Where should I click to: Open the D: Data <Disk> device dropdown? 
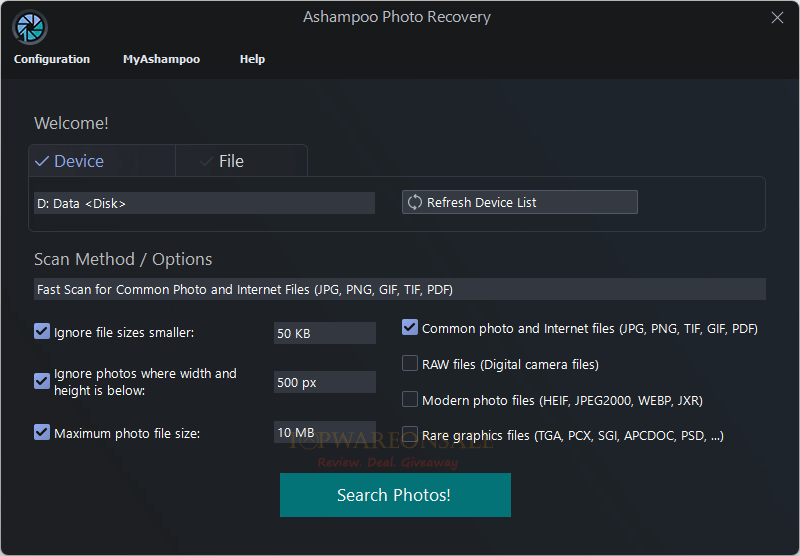[205, 204]
